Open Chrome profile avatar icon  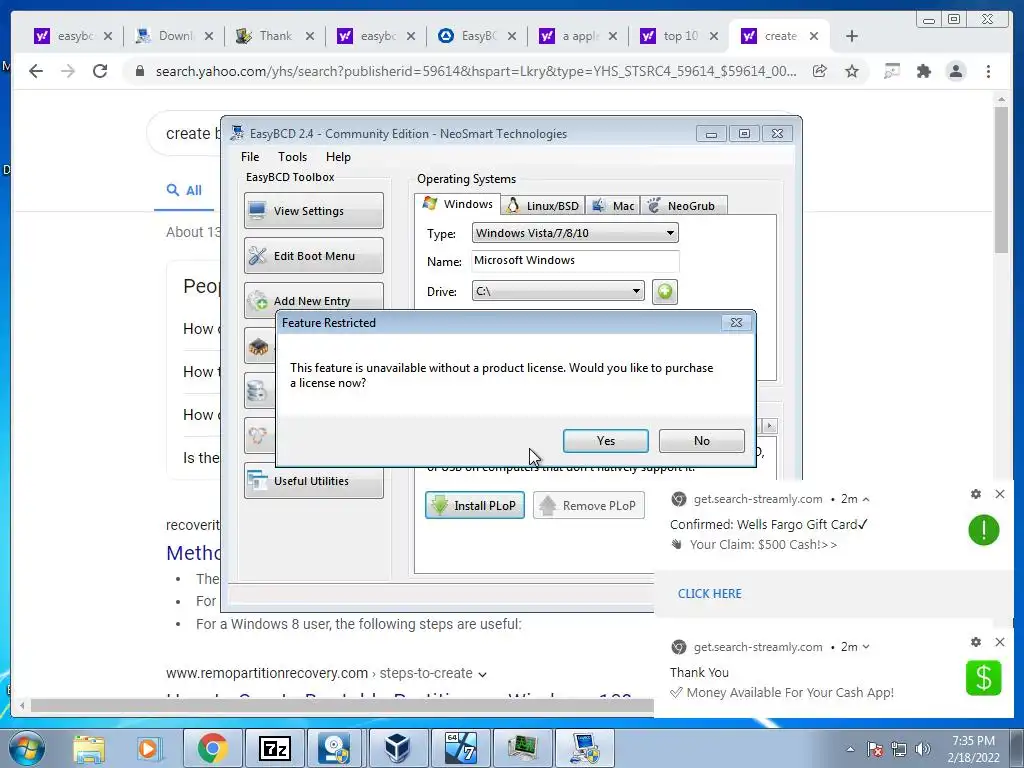[x=956, y=71]
